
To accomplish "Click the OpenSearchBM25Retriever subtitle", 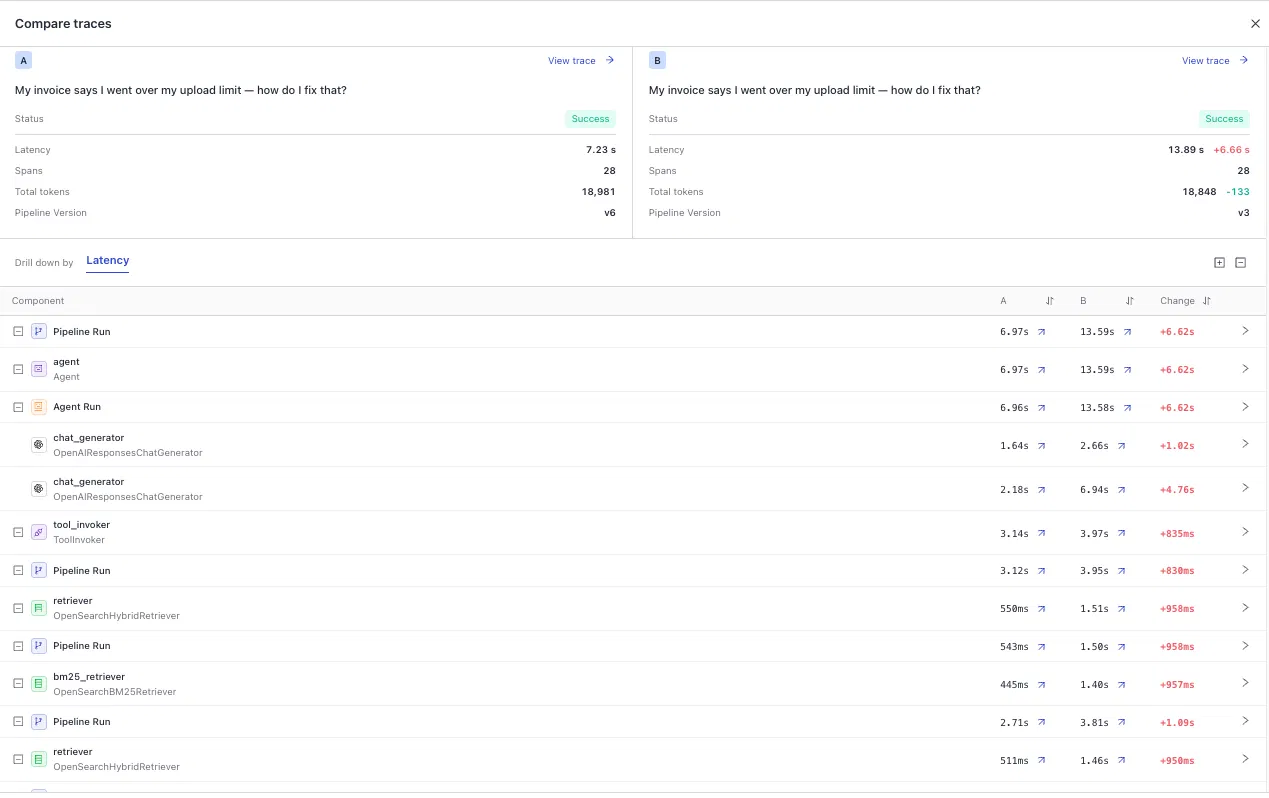I will click(x=114, y=692).
